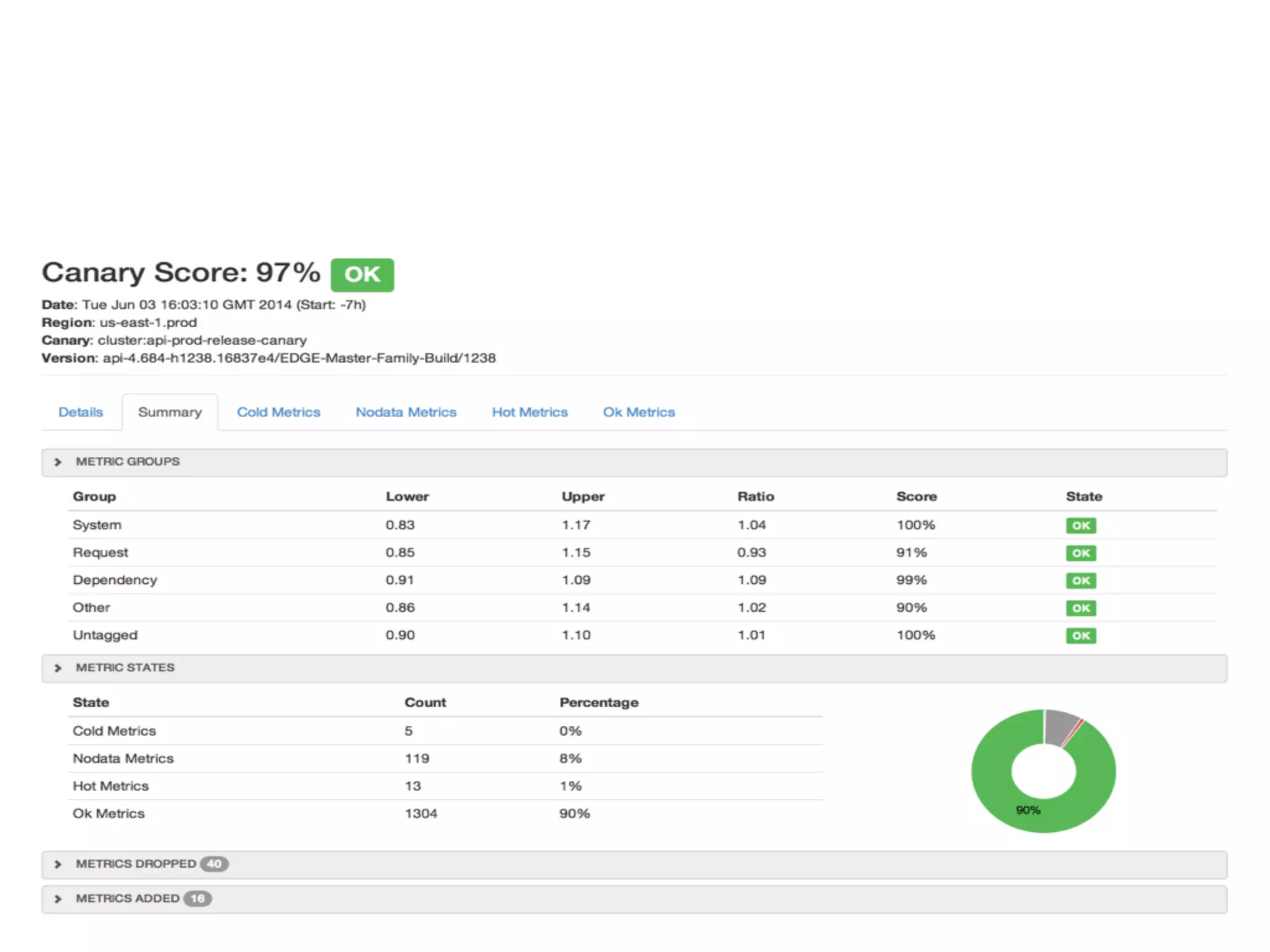The height and width of the screenshot is (952, 1270).
Task: Click the 40 count badge on Metrics Dropped
Action: coord(214,864)
